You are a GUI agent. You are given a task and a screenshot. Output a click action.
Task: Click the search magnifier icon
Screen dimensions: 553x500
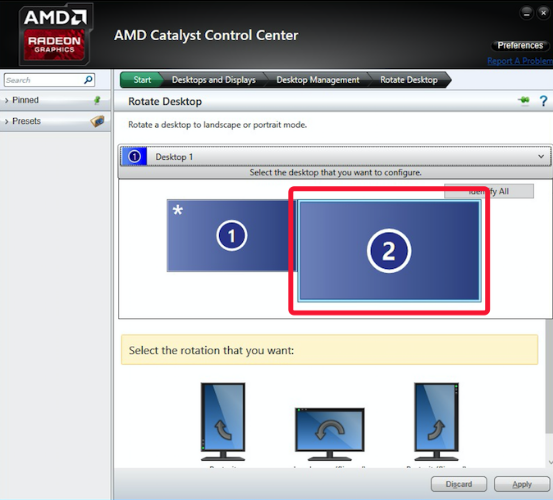tap(88, 80)
